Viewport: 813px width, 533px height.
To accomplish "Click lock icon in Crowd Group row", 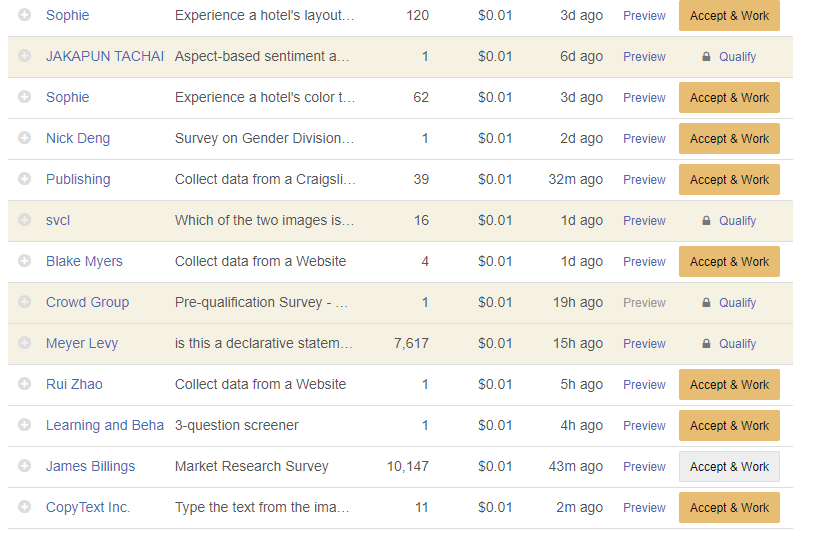I will point(706,303).
